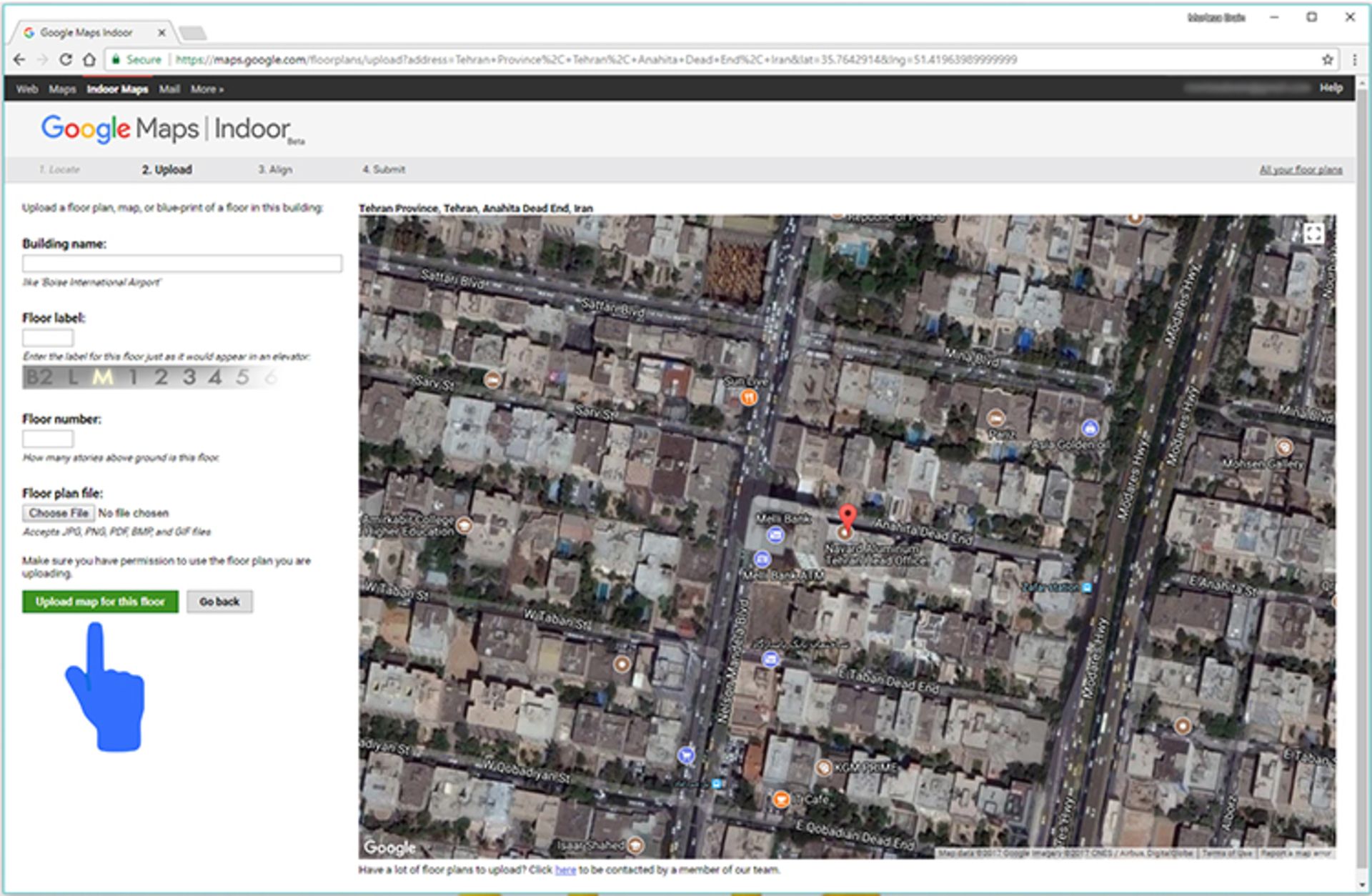
Task: Open Mail in the Google top bar
Action: tap(169, 89)
